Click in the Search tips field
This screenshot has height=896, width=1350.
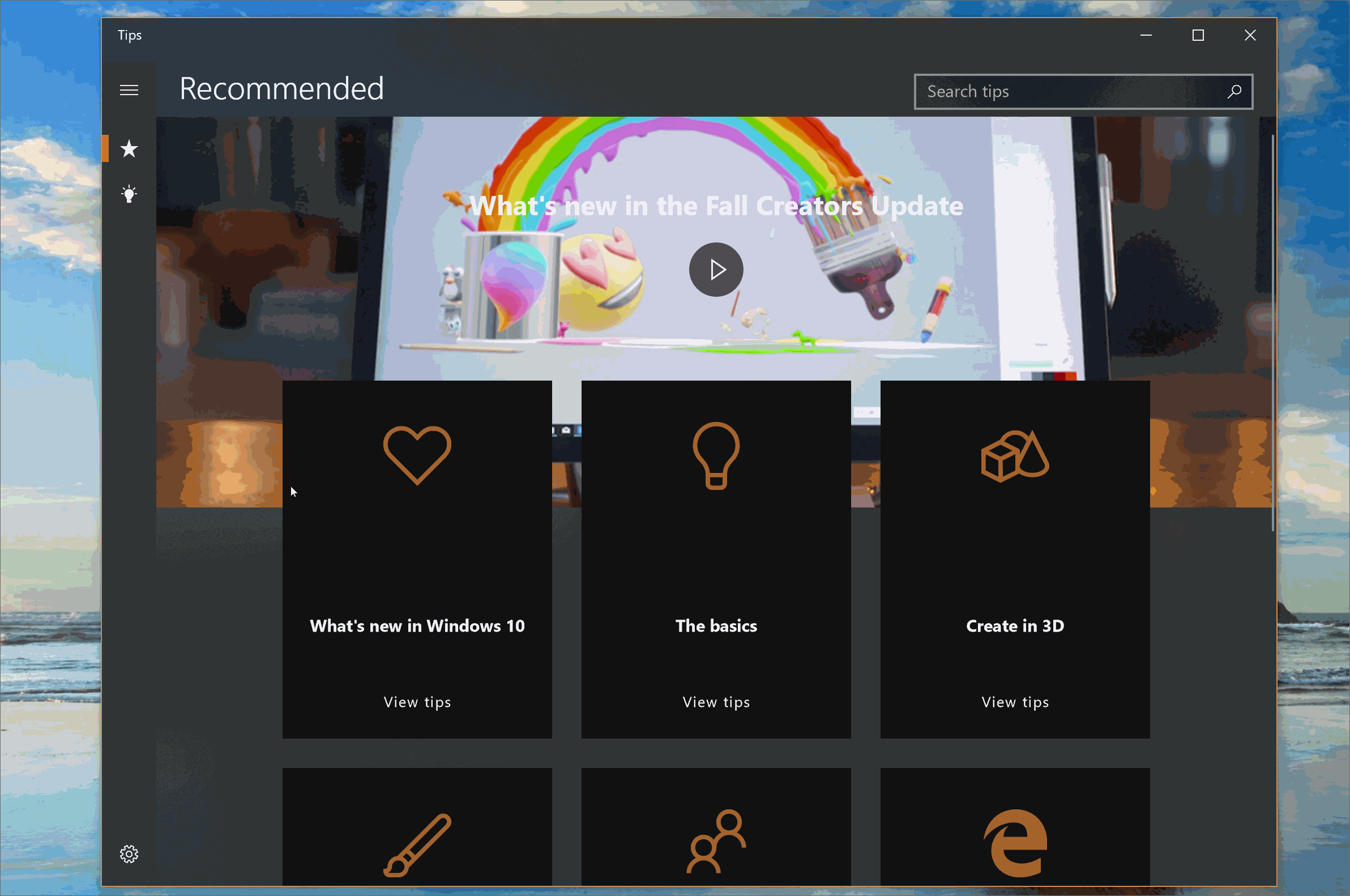tap(1083, 91)
